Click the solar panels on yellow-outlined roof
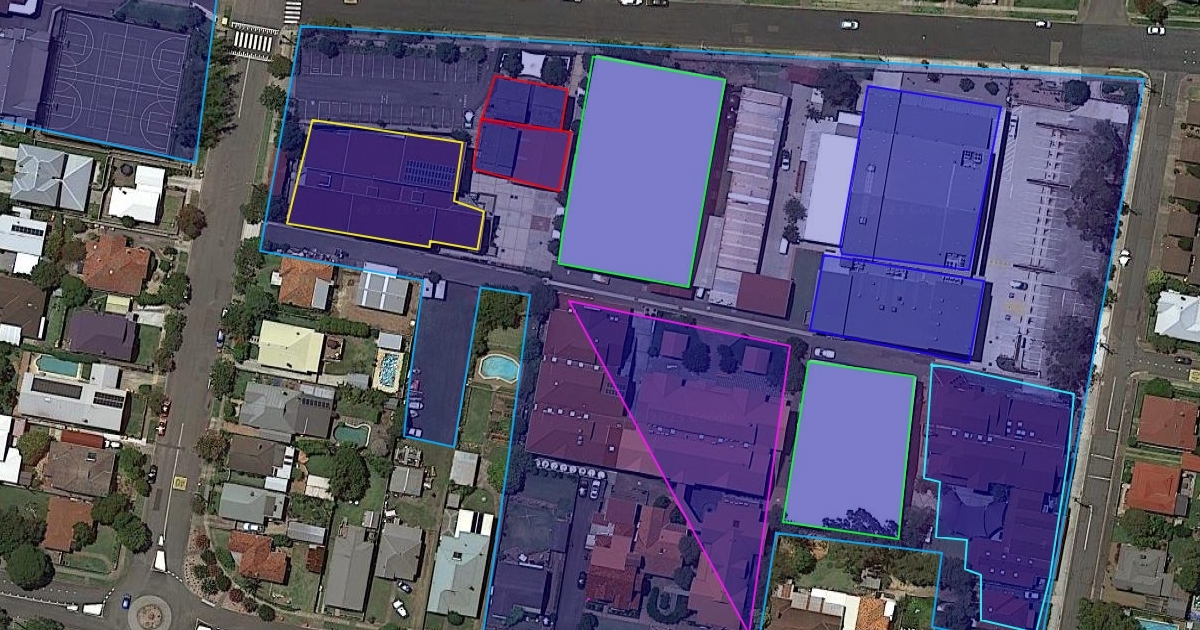This screenshot has width=1200, height=630. click(429, 173)
